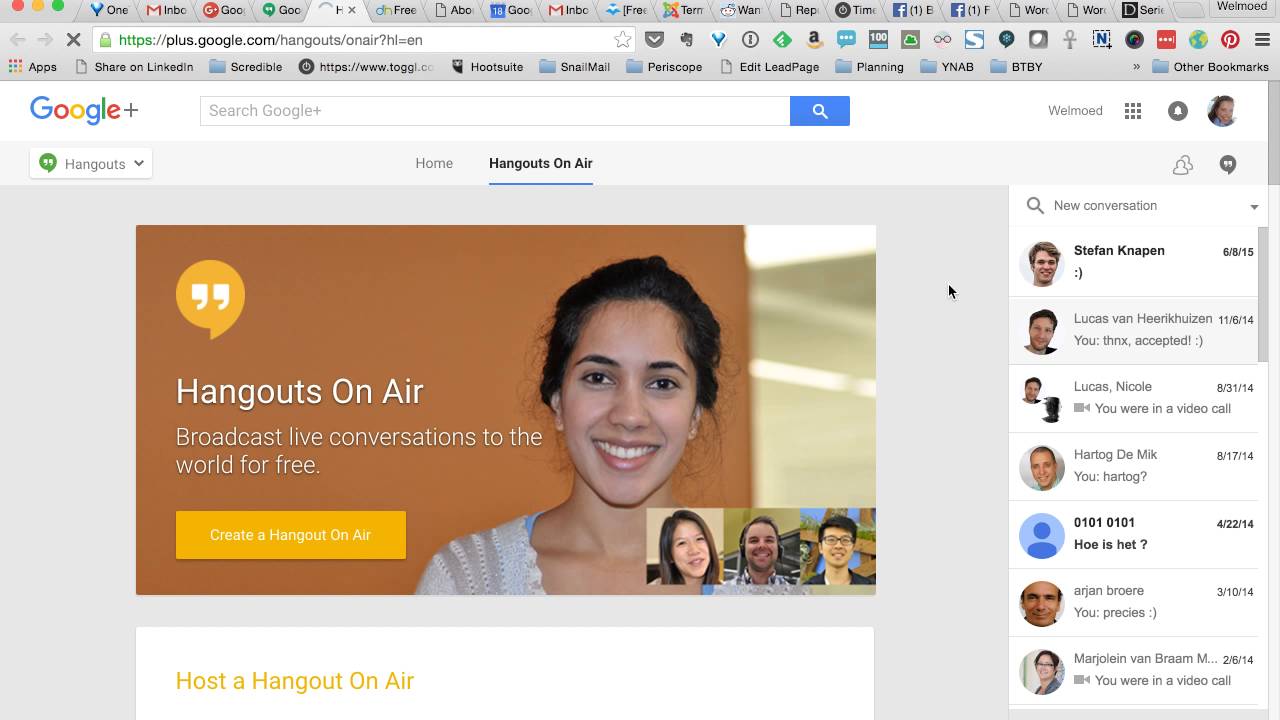
Task: Click the camera lens extension icon
Action: point(1134,40)
